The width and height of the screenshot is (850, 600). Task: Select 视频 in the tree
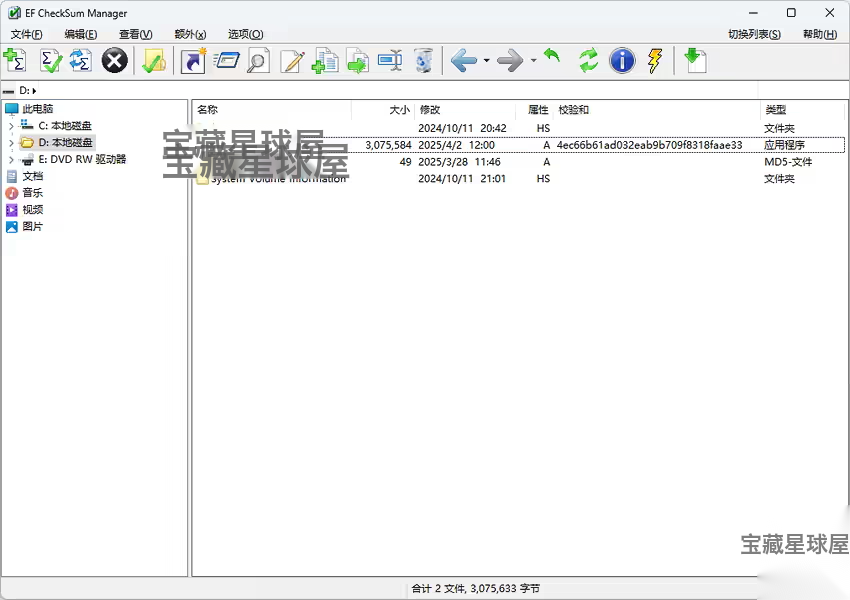[x=33, y=210]
